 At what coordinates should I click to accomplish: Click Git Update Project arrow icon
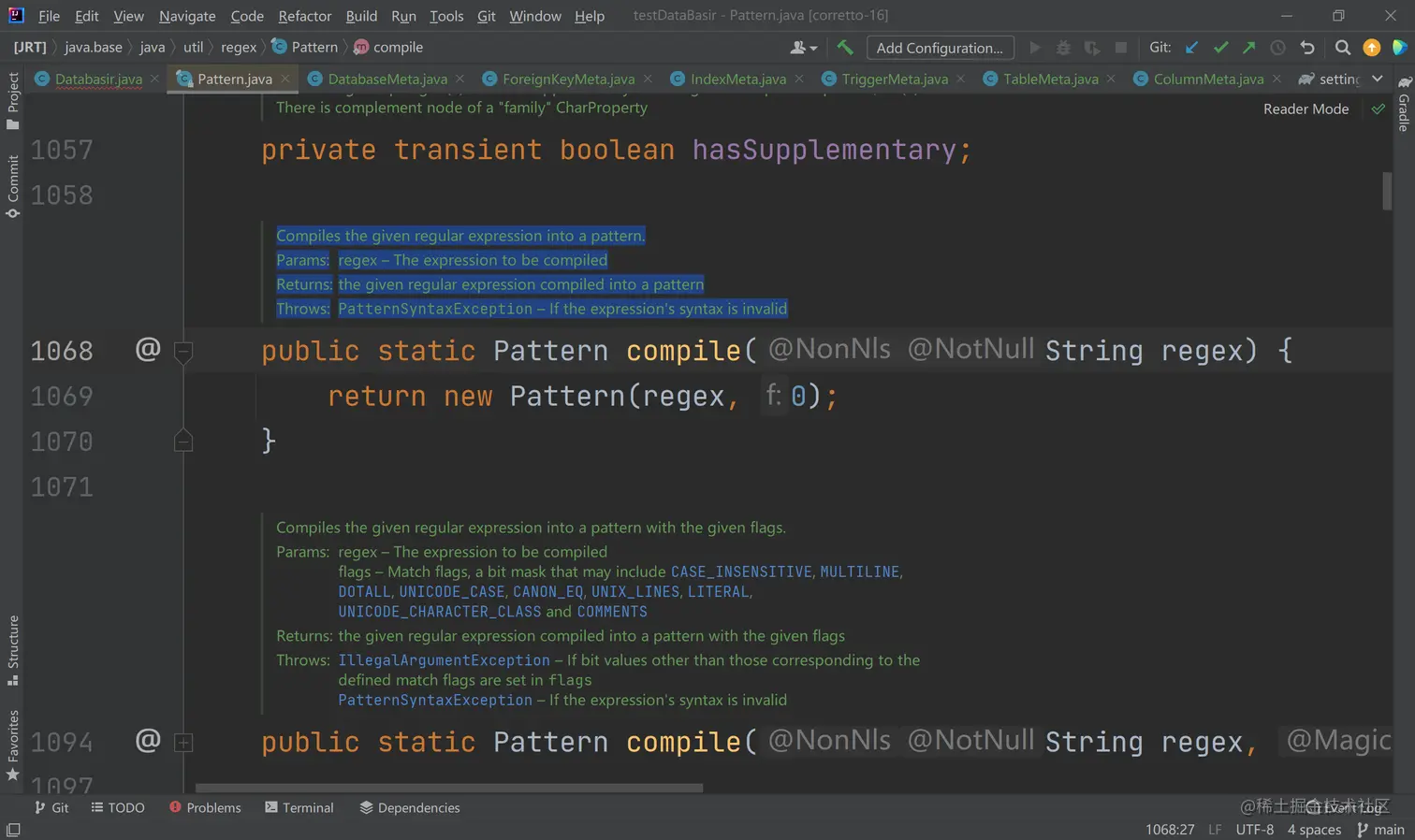1191,47
